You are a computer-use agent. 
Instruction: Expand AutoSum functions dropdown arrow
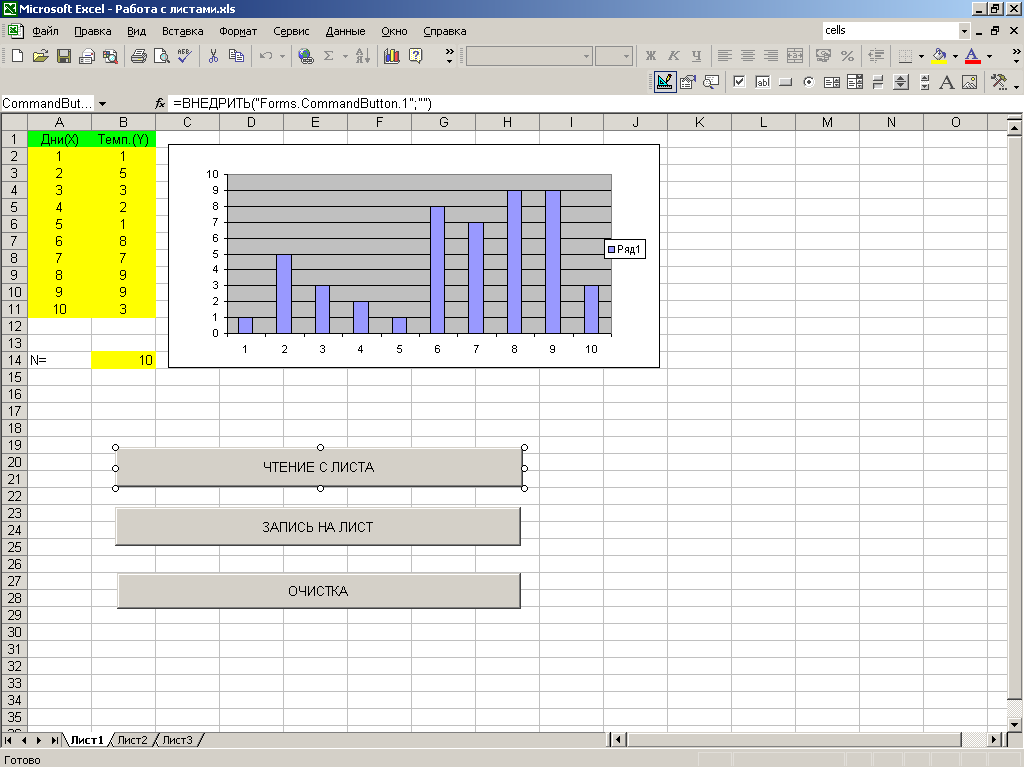(345, 56)
